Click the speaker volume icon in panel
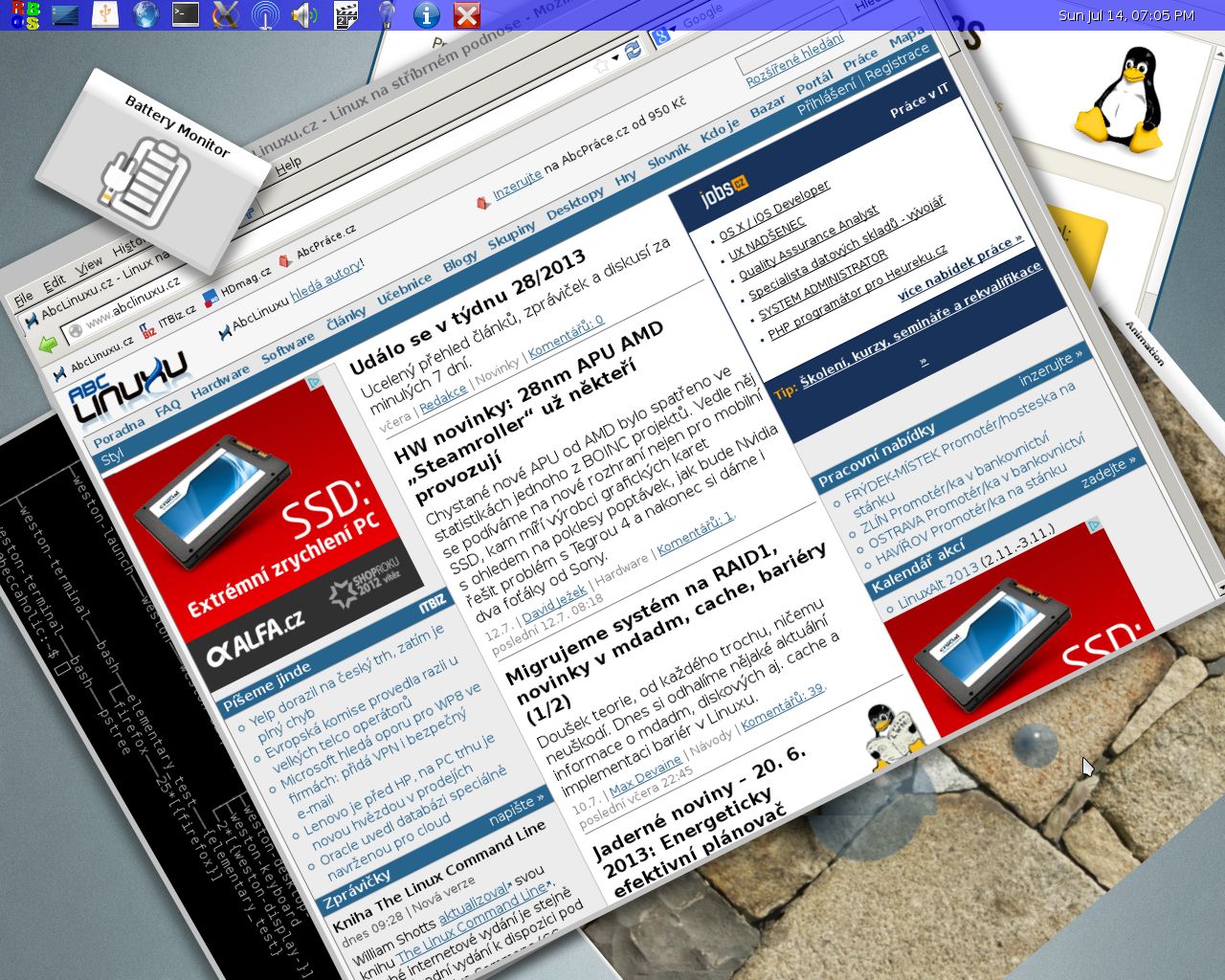The height and width of the screenshot is (980, 1225). pos(304,14)
